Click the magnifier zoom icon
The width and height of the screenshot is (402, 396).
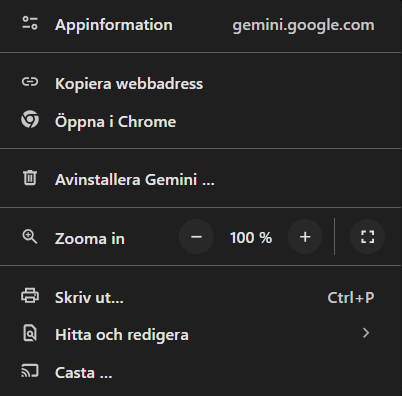click(30, 237)
